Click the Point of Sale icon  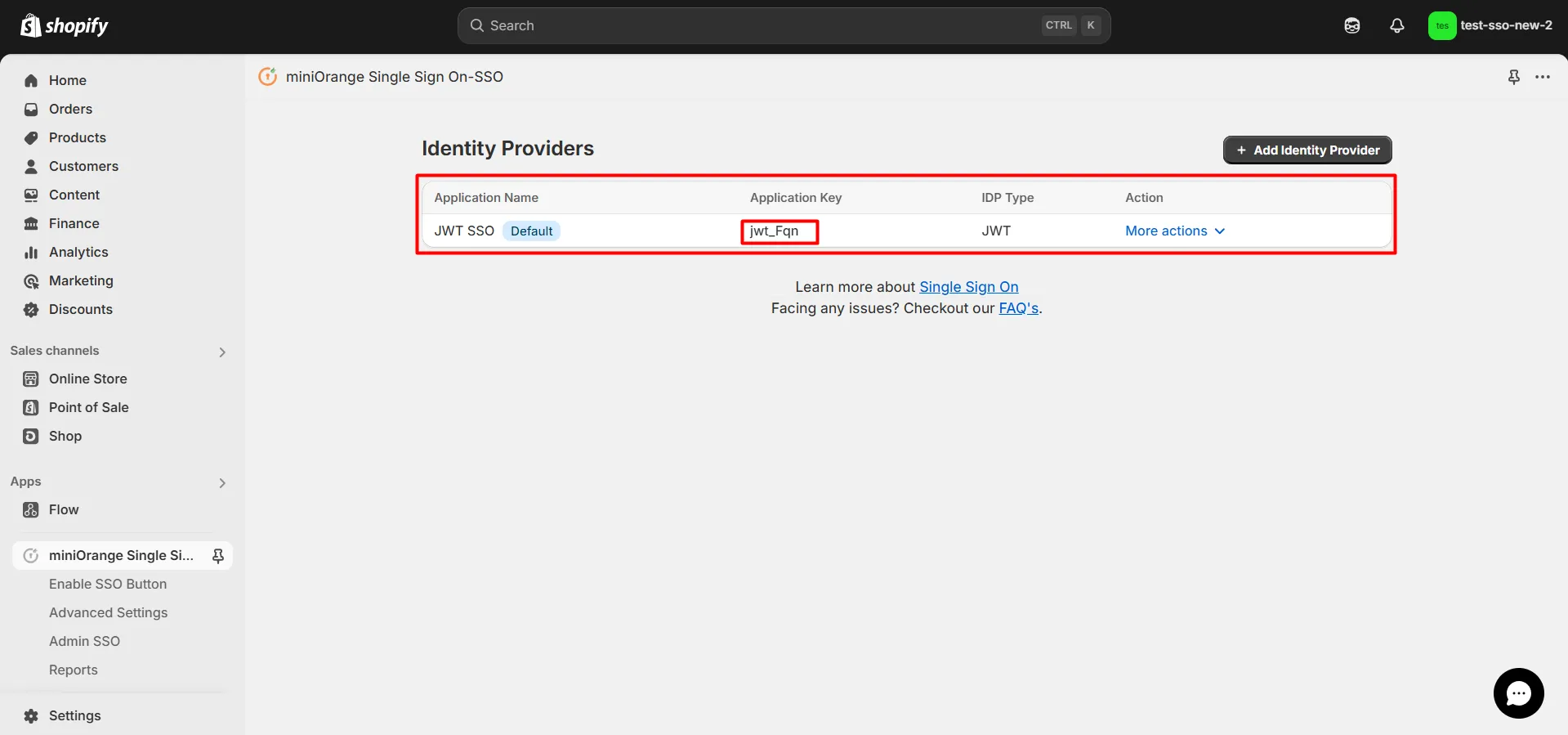(31, 407)
